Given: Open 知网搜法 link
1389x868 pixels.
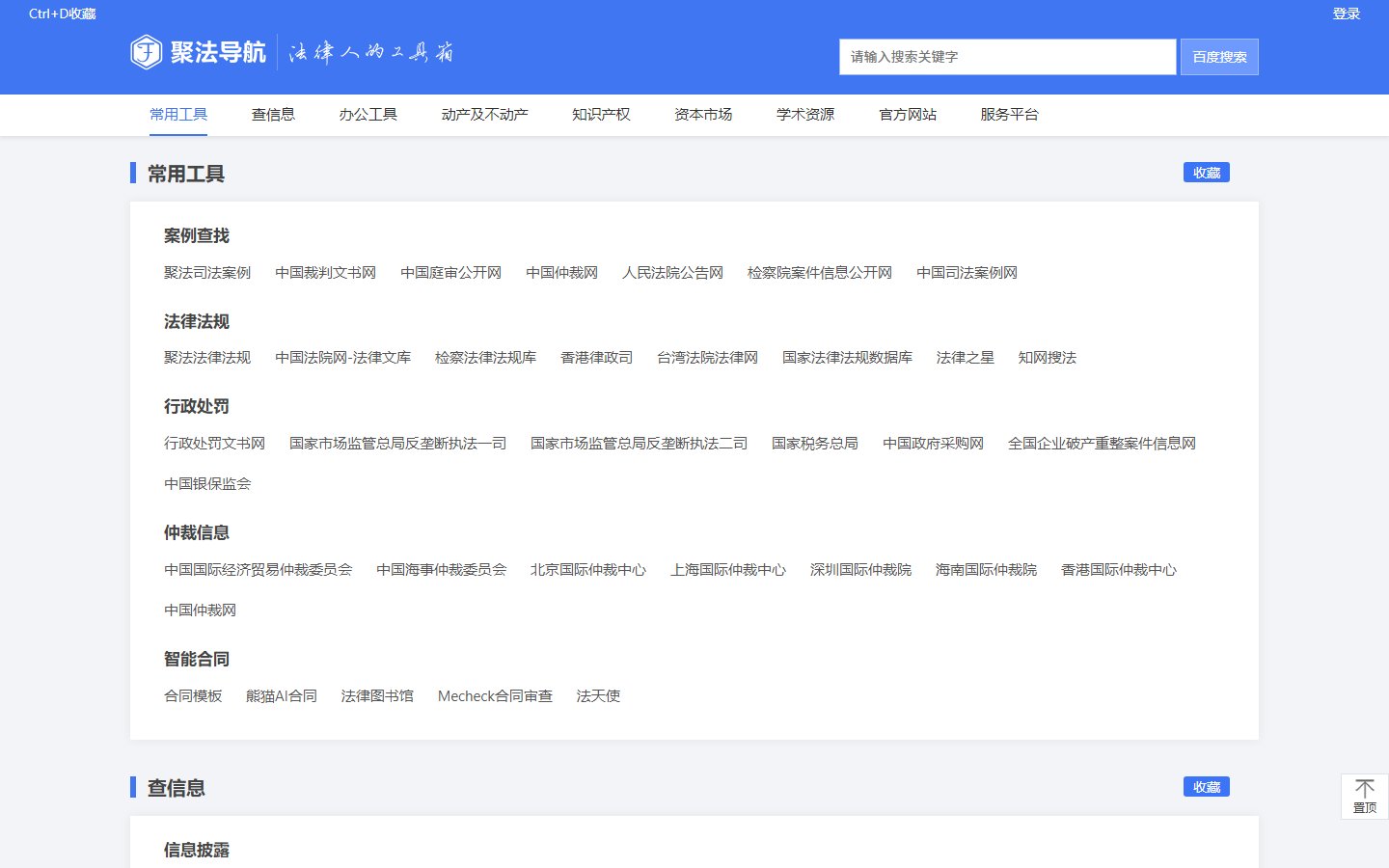Looking at the screenshot, I should click(1048, 358).
